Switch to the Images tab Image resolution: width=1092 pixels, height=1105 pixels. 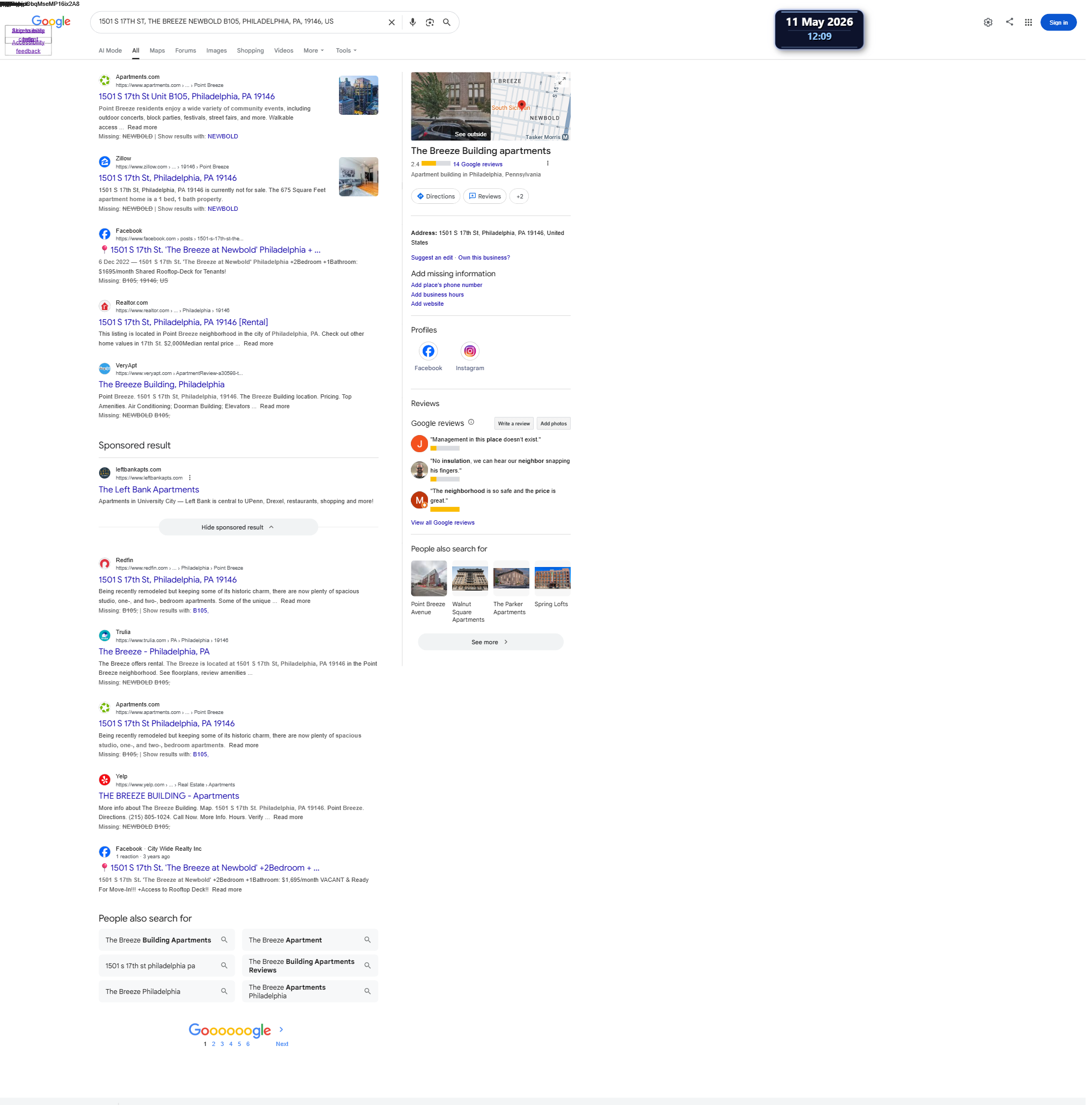tap(216, 50)
